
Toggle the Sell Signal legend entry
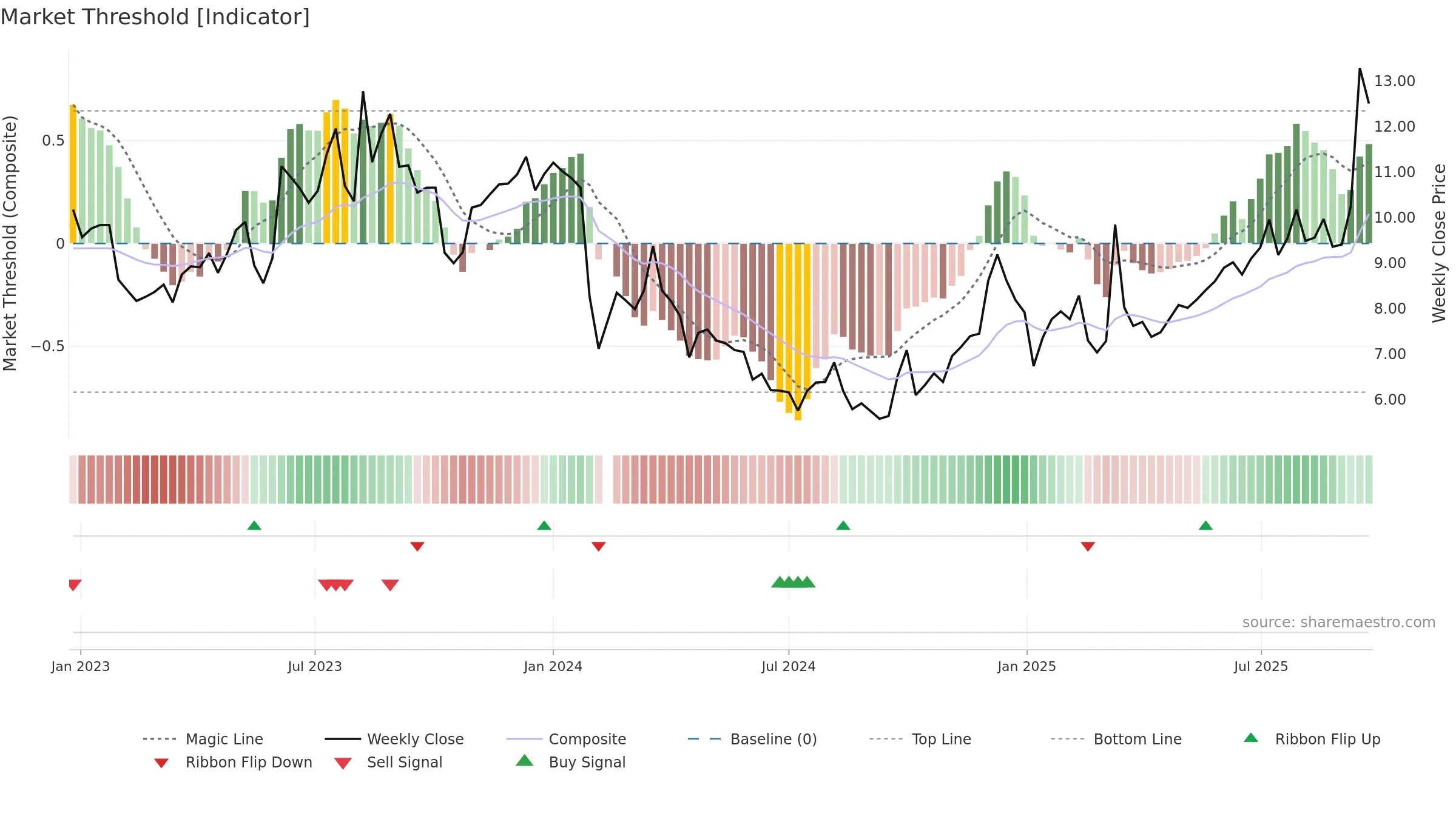[x=388, y=762]
